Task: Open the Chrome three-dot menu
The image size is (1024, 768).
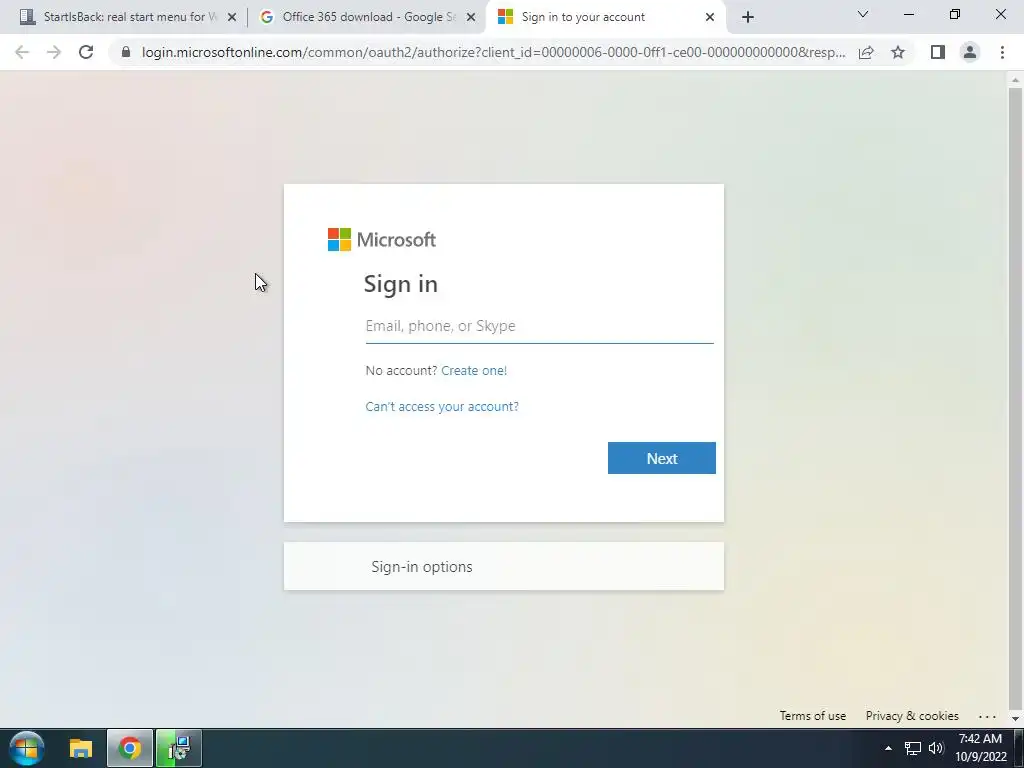Action: [1002, 52]
